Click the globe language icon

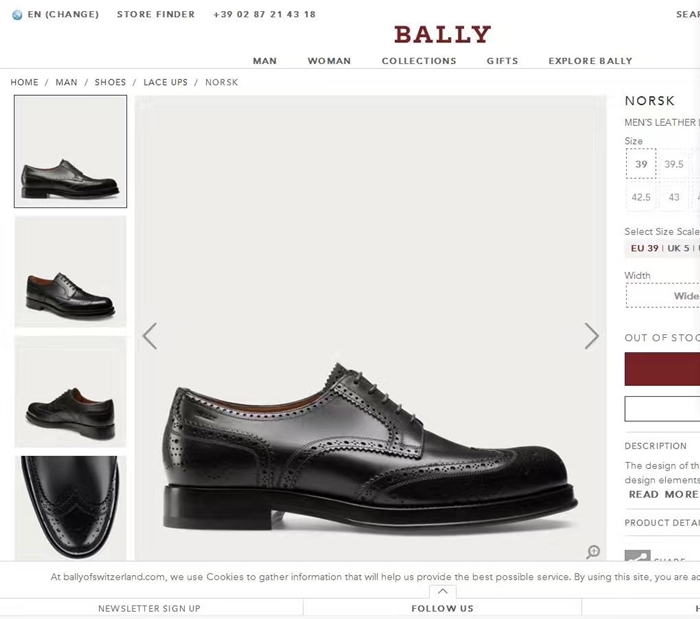(x=17, y=15)
